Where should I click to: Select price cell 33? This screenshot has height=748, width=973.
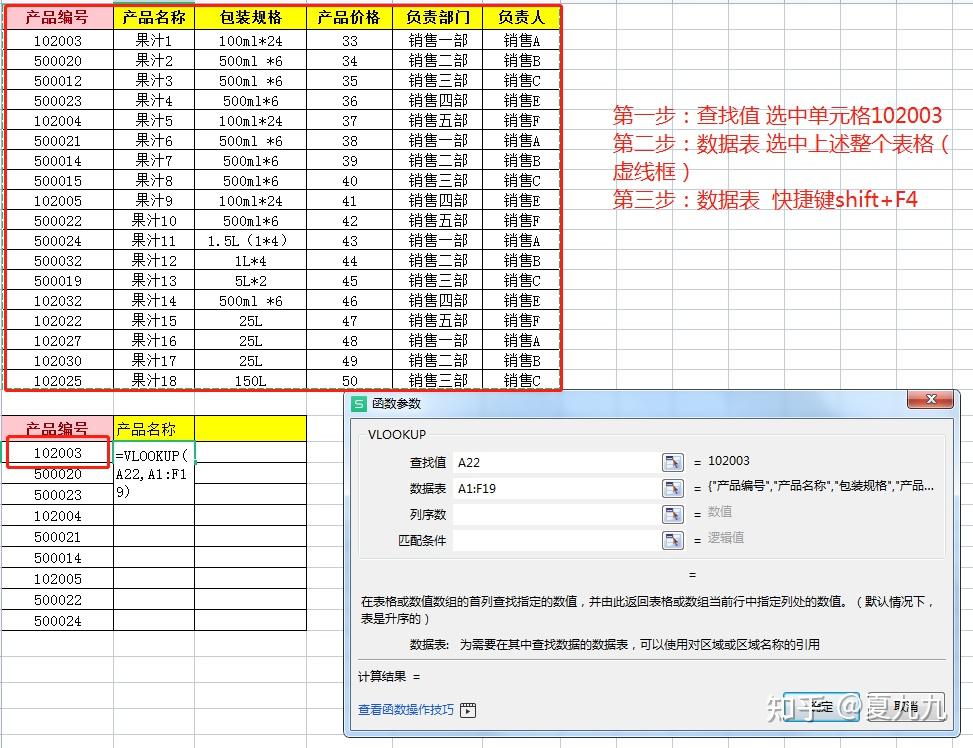pyautogui.click(x=349, y=40)
